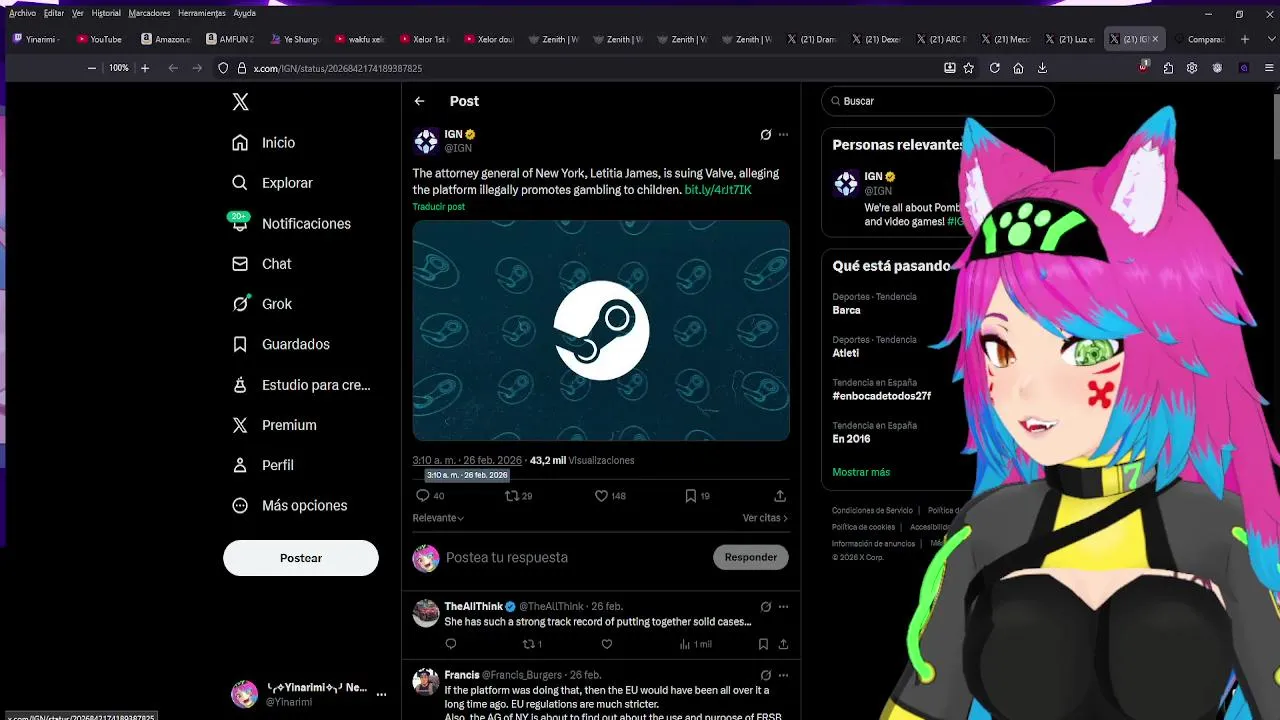Open Guardados bookmarks in the sidebar
The width and height of the screenshot is (1280, 720).
pyautogui.click(x=281, y=344)
